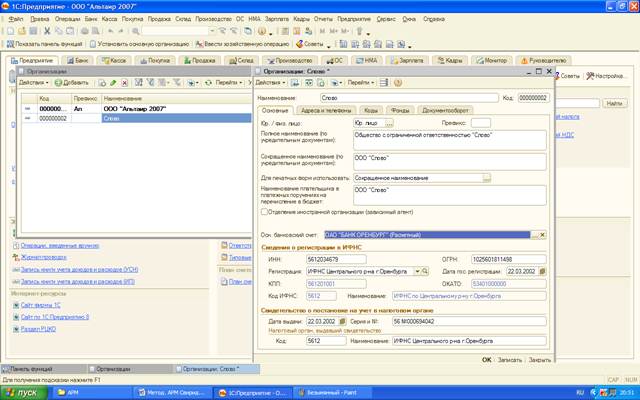Click the Save icon in main toolbar
640x400 pixels.
point(33,31)
